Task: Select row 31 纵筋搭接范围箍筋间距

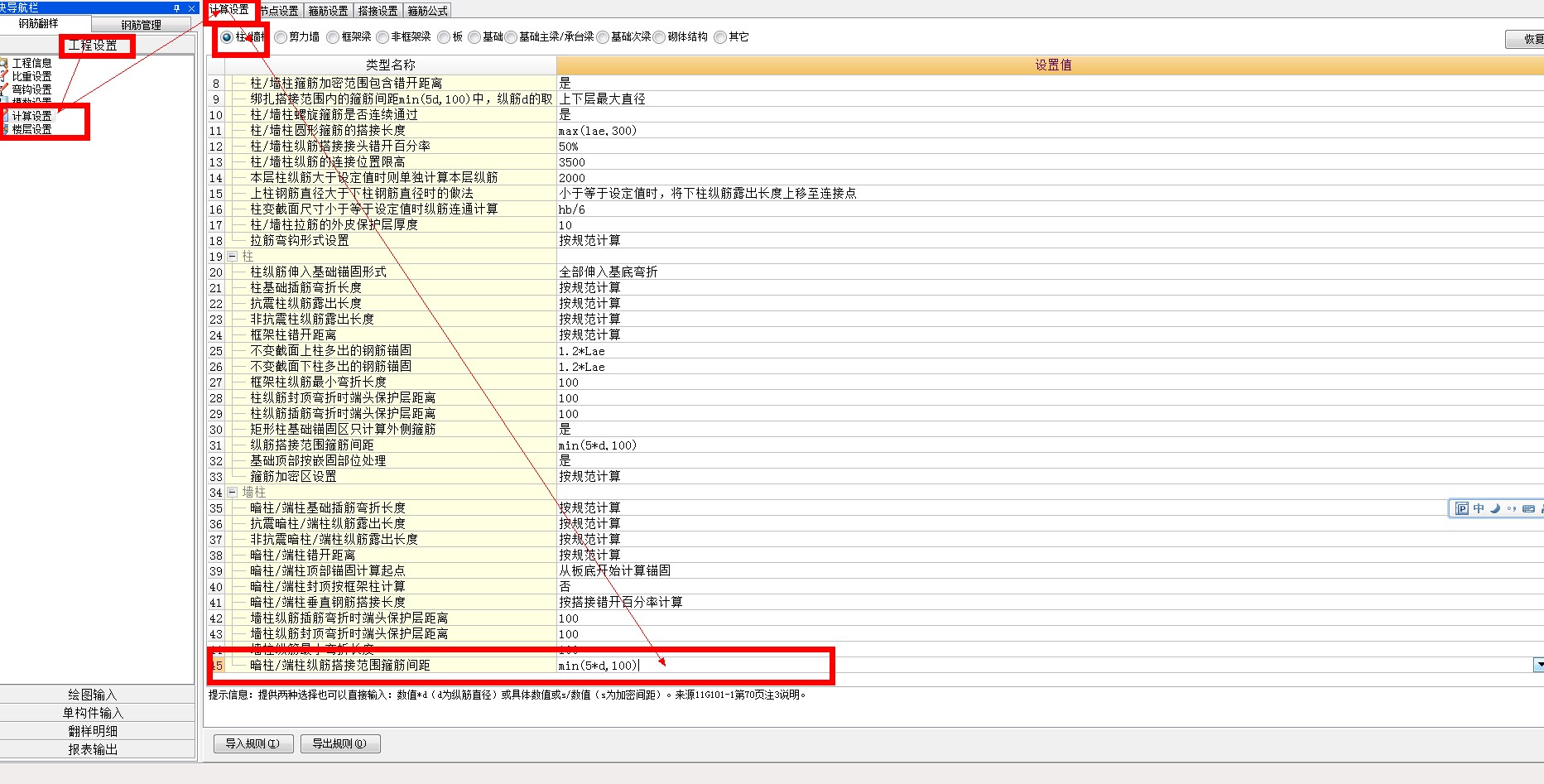Action: [x=311, y=445]
